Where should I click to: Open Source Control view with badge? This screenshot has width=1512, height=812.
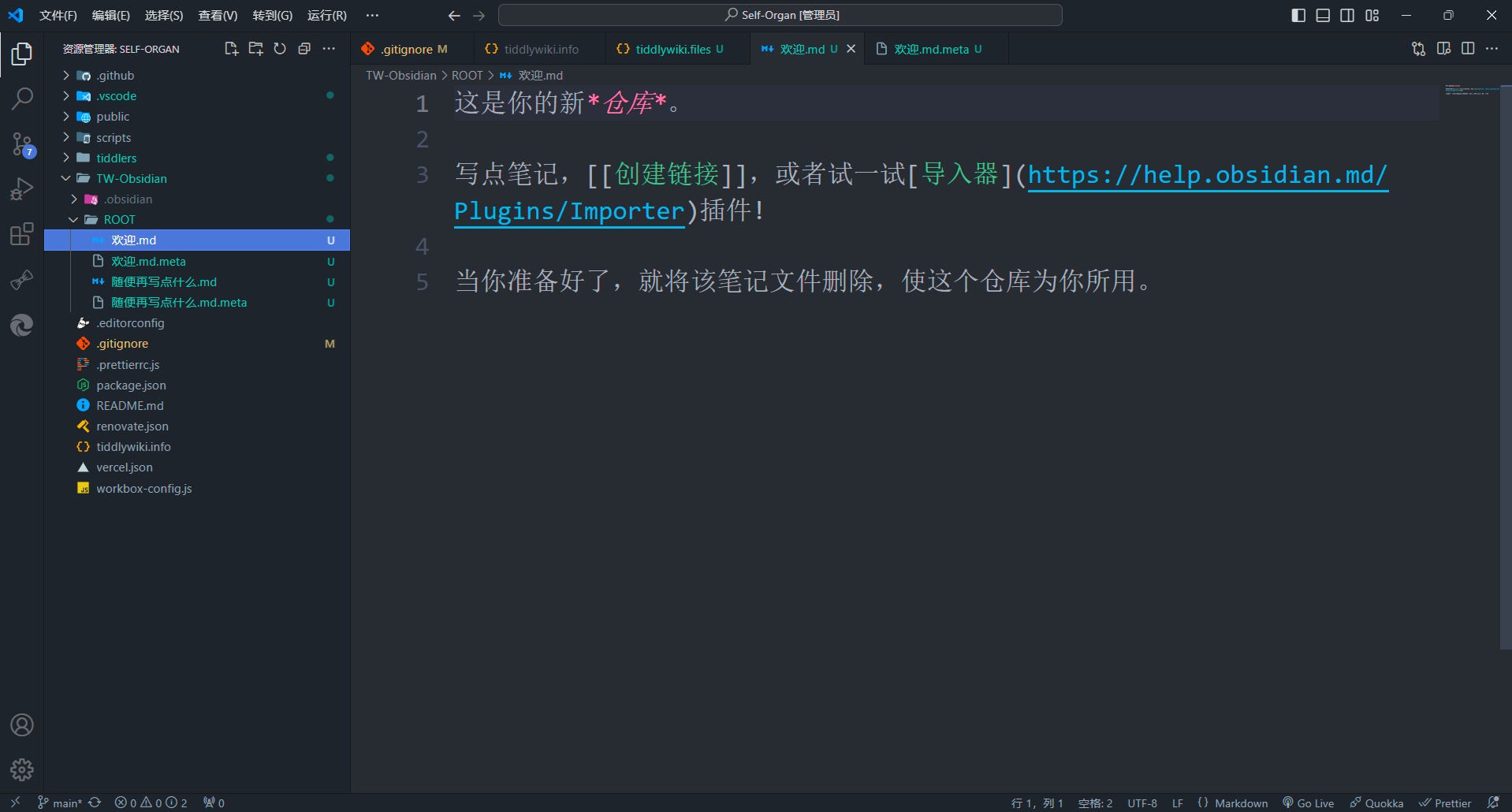(x=22, y=144)
